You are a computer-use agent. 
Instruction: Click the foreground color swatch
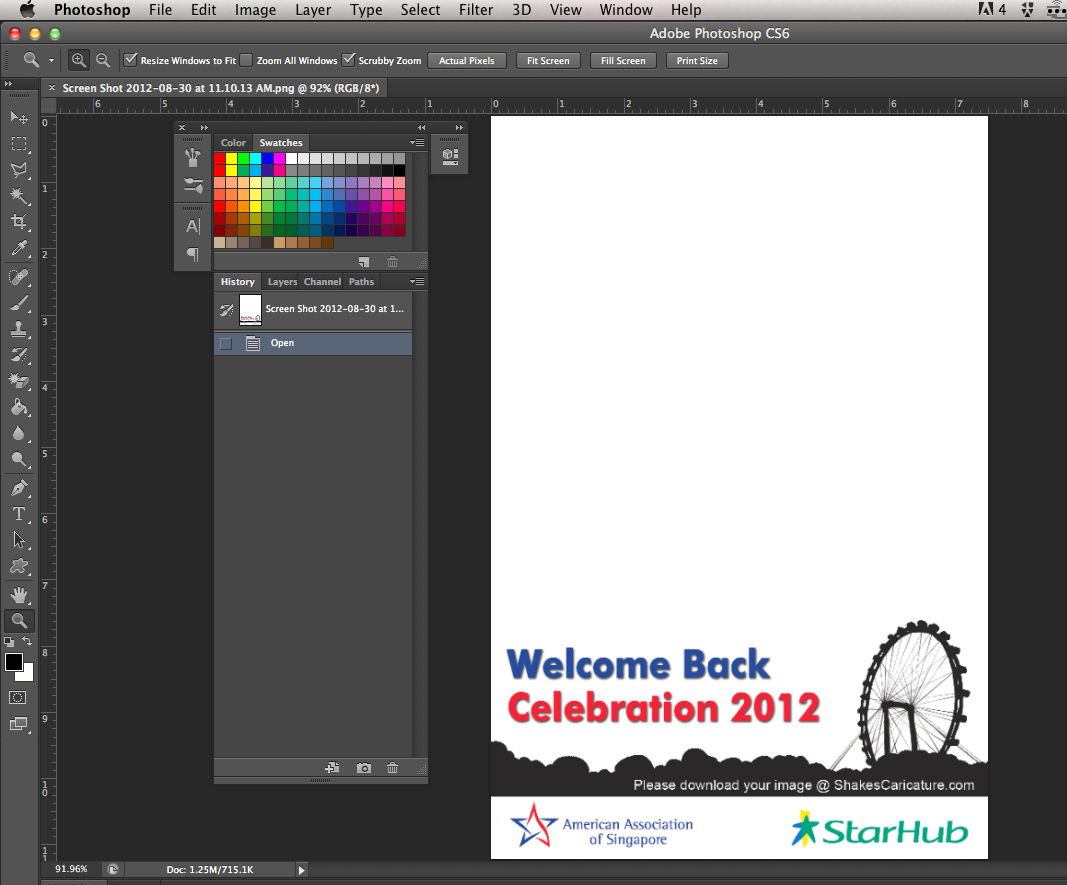[x=14, y=662]
